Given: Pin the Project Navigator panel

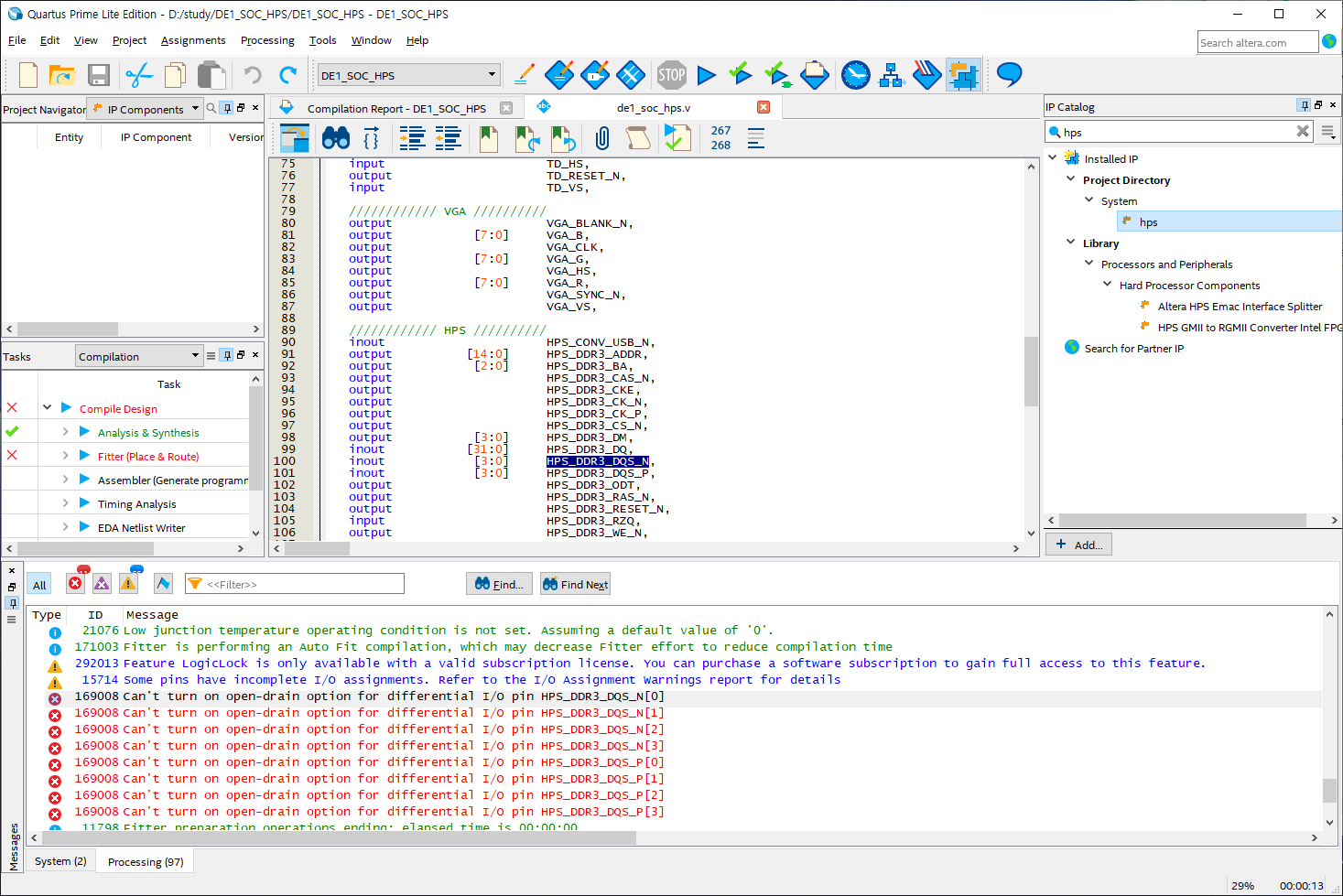Looking at the screenshot, I should click(x=227, y=108).
